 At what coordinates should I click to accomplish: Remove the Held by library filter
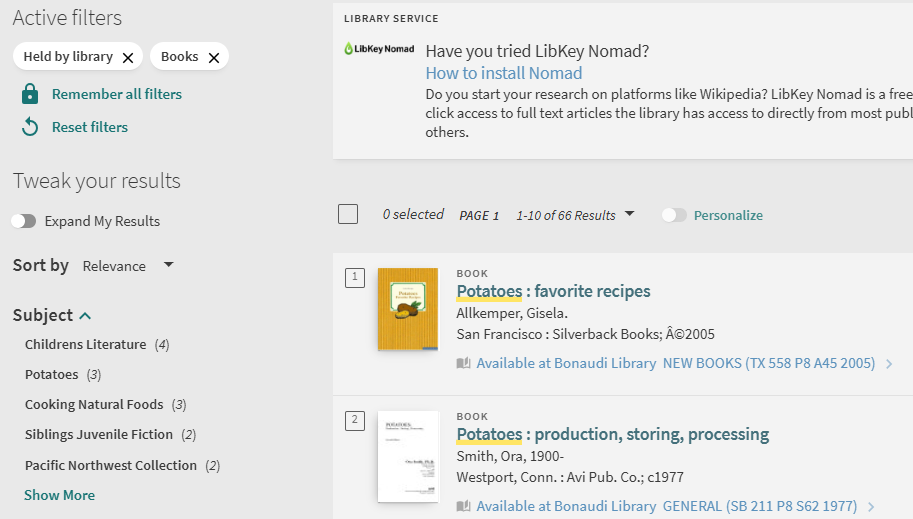coord(128,58)
